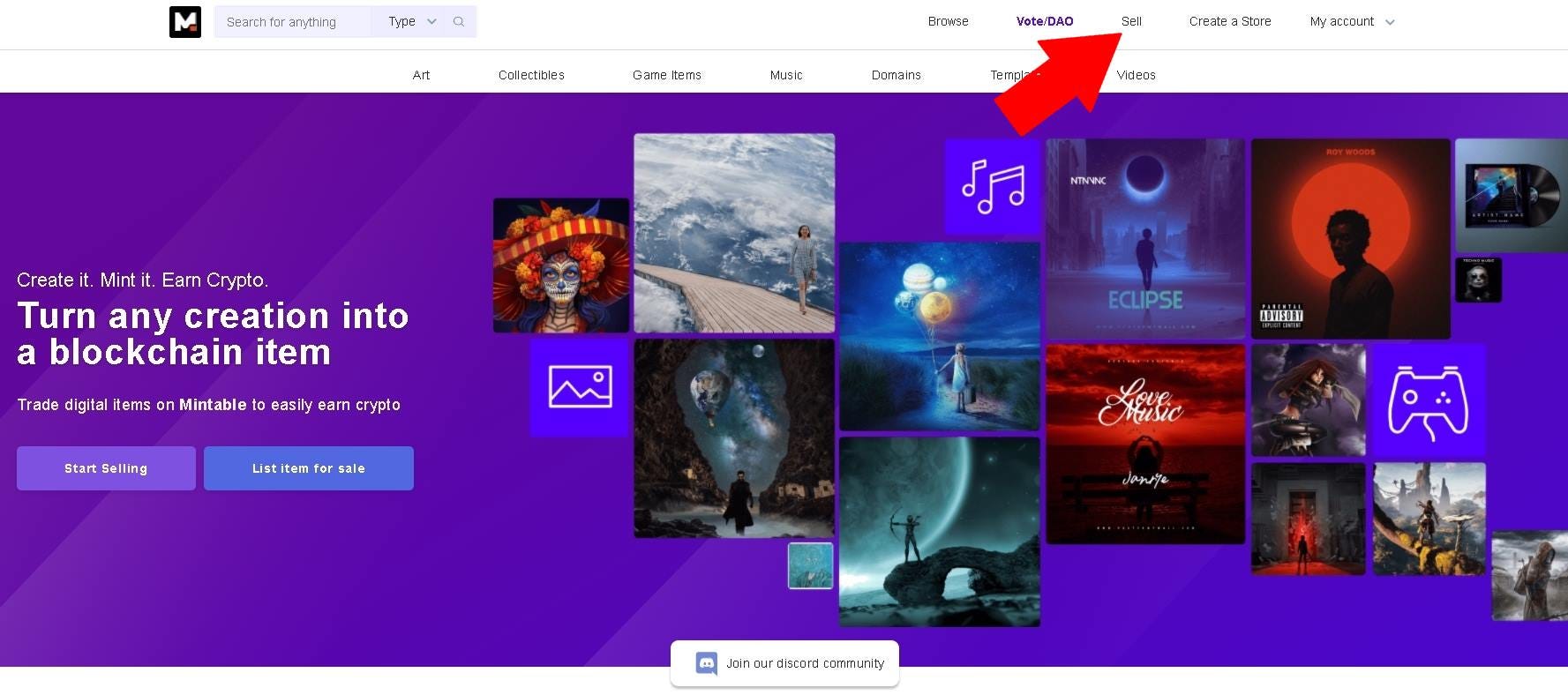Image resolution: width=1568 pixels, height=695 pixels.
Task: Open the sugar skull artwork thumbnail
Action: [x=561, y=265]
